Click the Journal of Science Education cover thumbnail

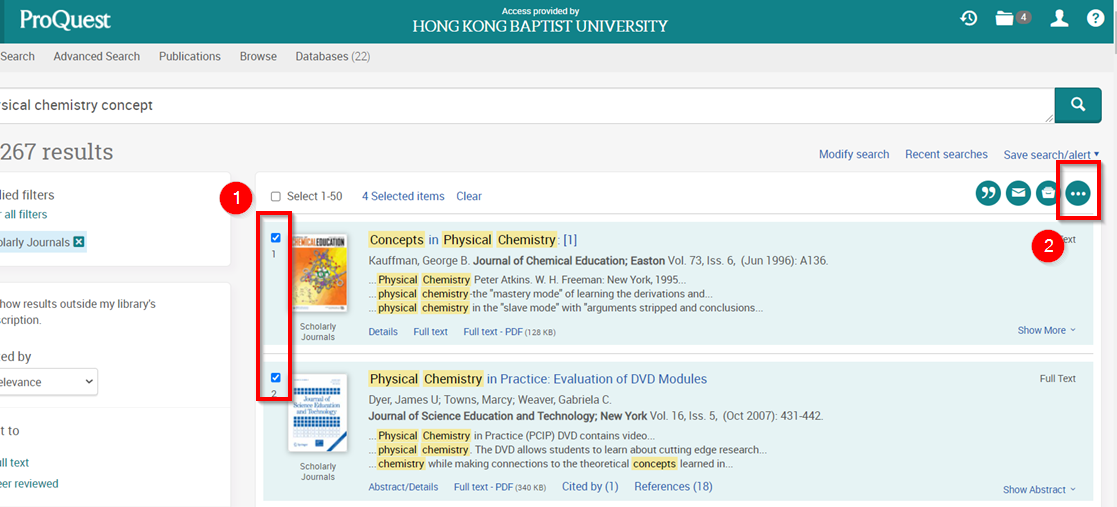pos(318,413)
